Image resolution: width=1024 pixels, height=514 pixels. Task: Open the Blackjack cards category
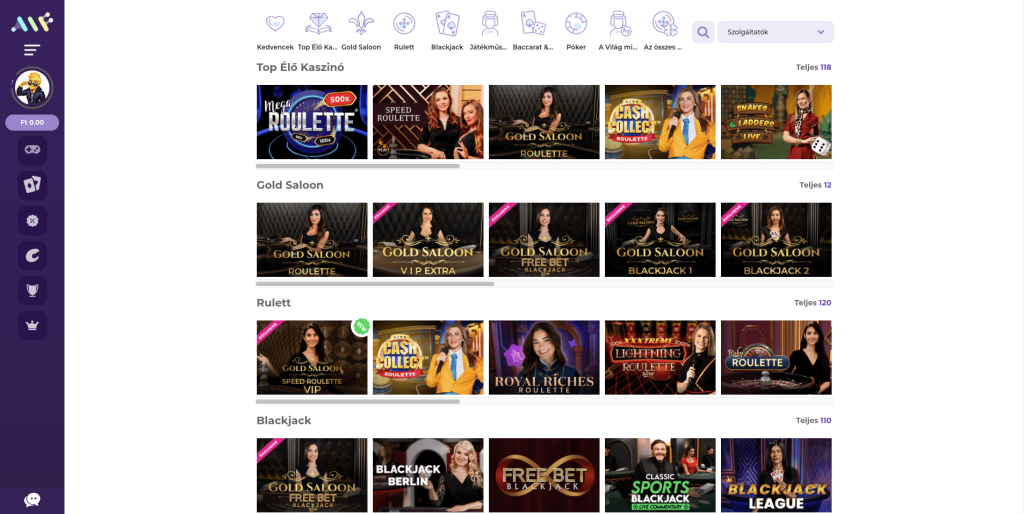coord(447,31)
